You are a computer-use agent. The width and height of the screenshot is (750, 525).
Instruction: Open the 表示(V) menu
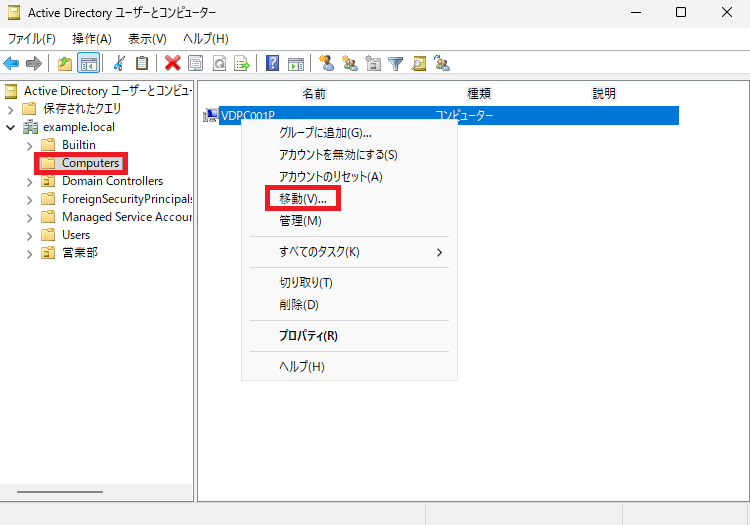(x=147, y=39)
